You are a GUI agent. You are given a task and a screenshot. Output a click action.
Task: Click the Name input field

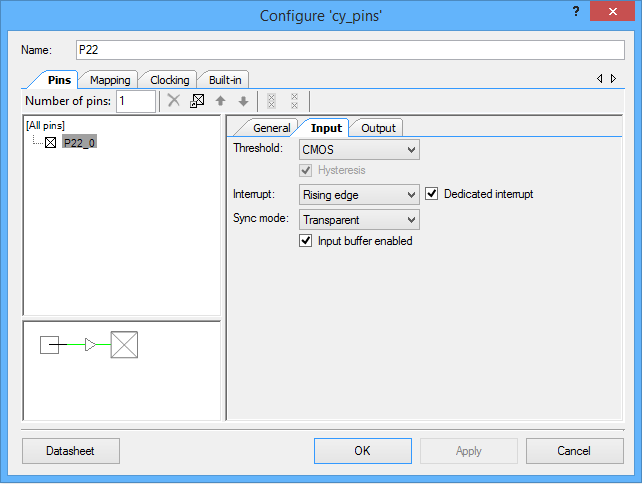[x=350, y=50]
